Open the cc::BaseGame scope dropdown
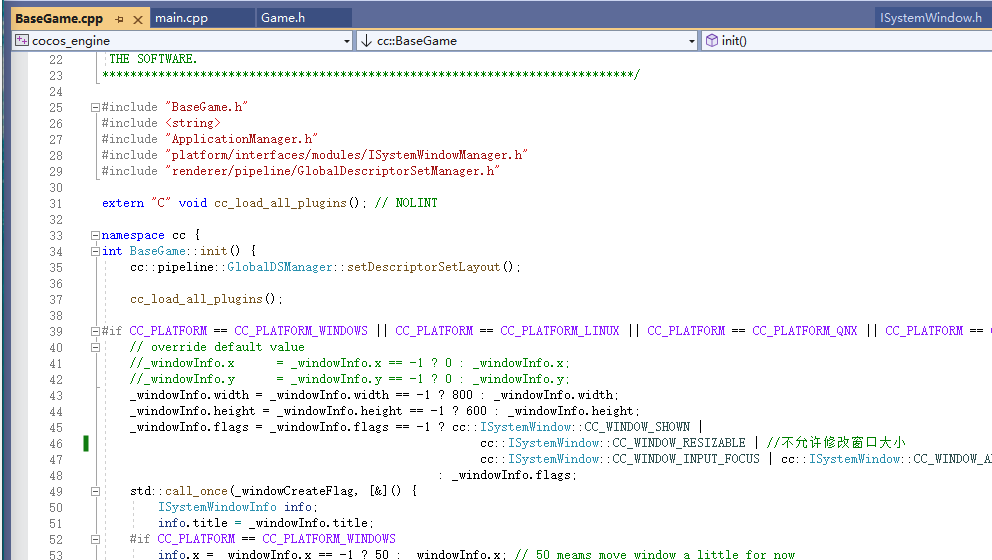Viewport: 992px width, 560px height. (x=691, y=41)
